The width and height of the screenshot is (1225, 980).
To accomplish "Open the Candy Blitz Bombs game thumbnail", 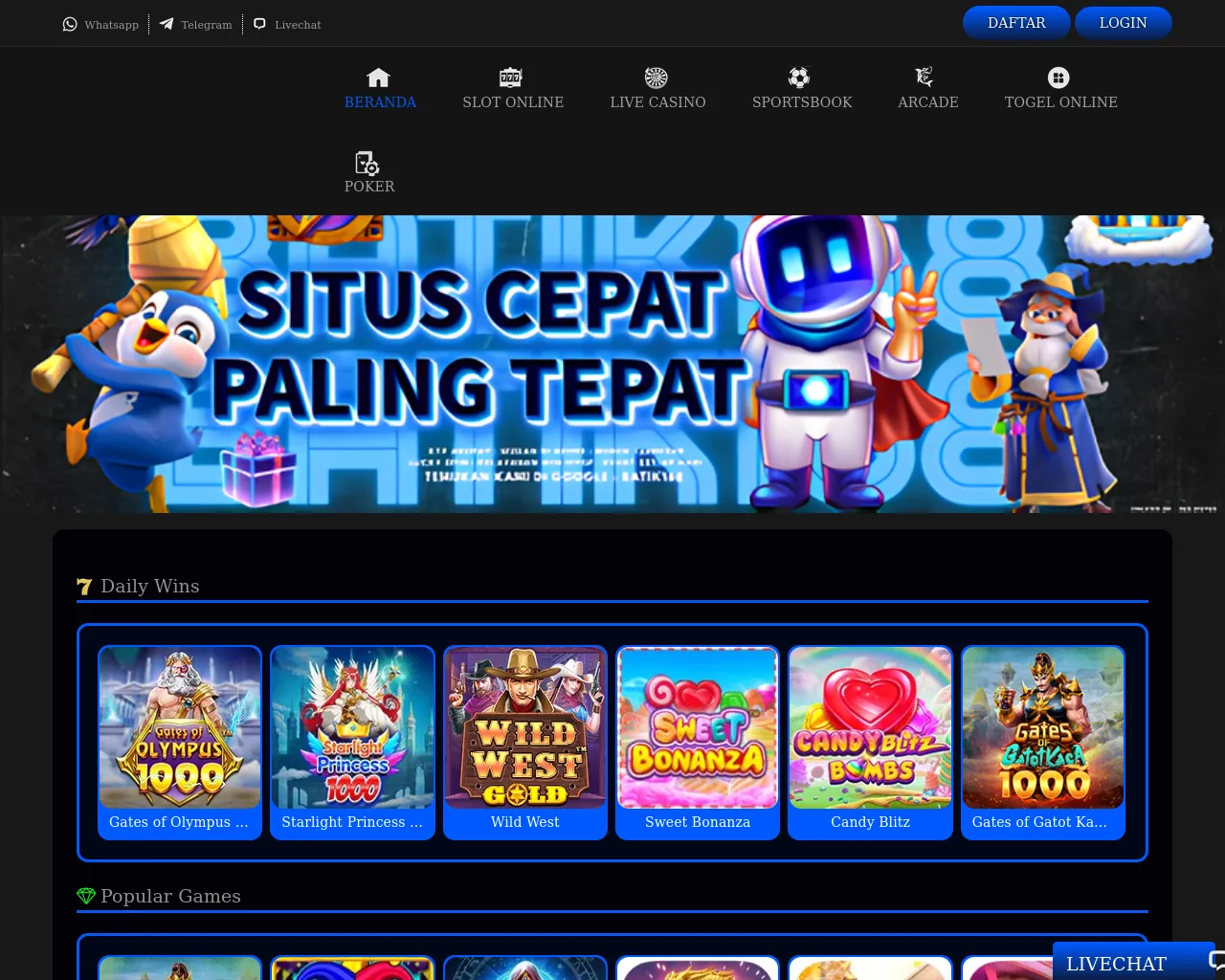I will pyautogui.click(x=870, y=727).
